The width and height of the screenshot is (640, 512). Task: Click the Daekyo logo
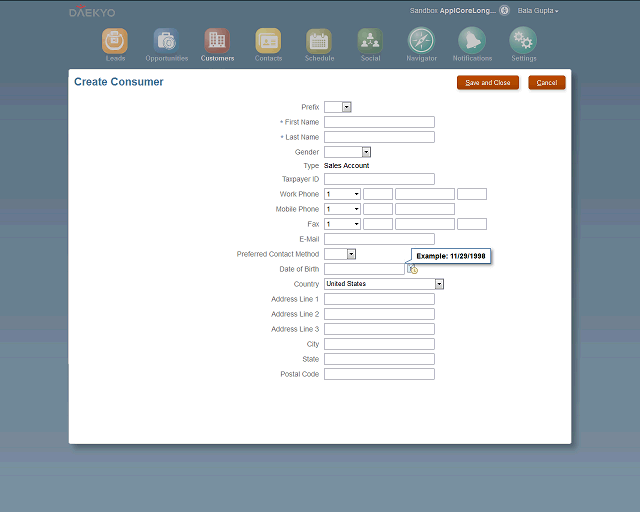point(92,11)
